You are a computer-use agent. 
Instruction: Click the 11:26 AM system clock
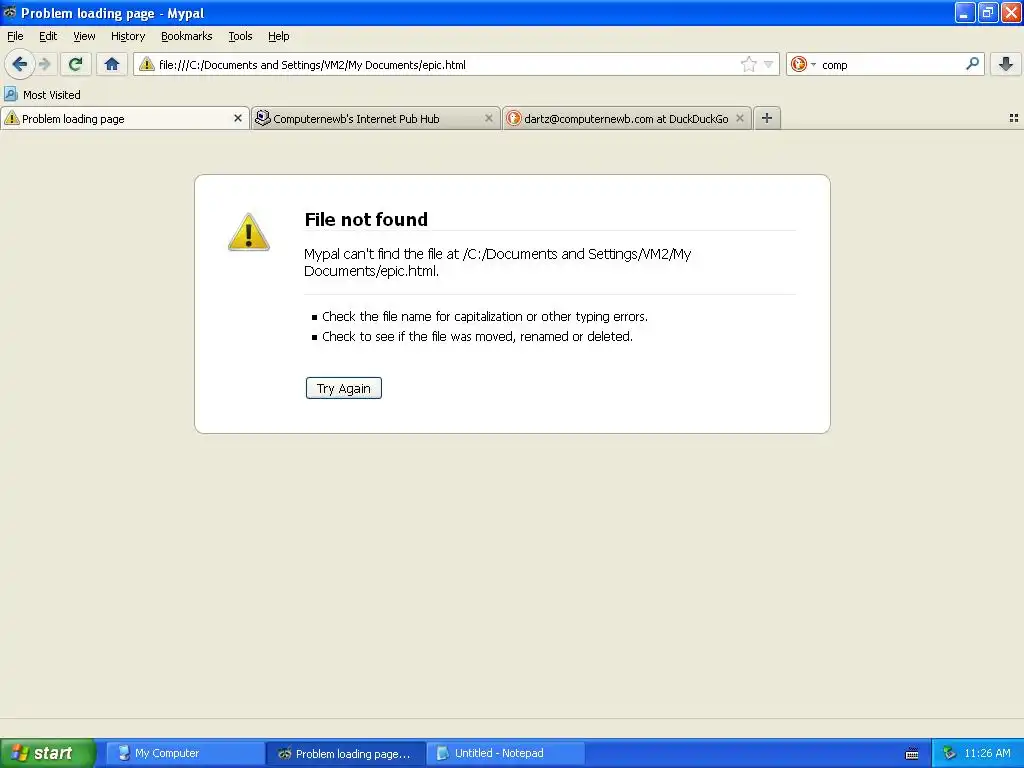tap(987, 753)
